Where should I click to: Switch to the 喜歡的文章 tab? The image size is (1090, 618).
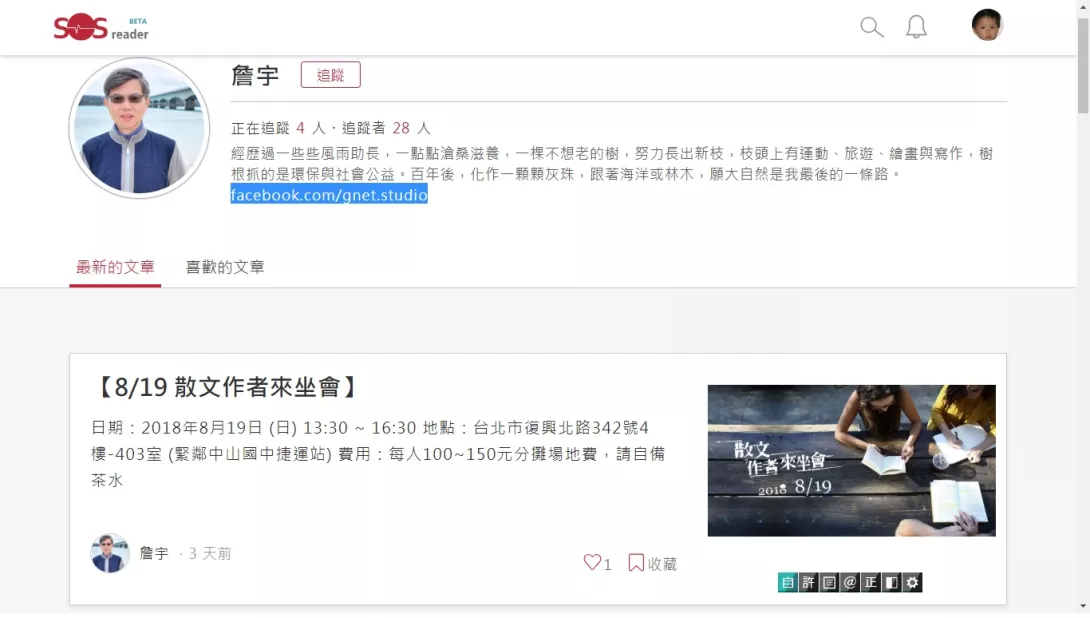click(225, 267)
